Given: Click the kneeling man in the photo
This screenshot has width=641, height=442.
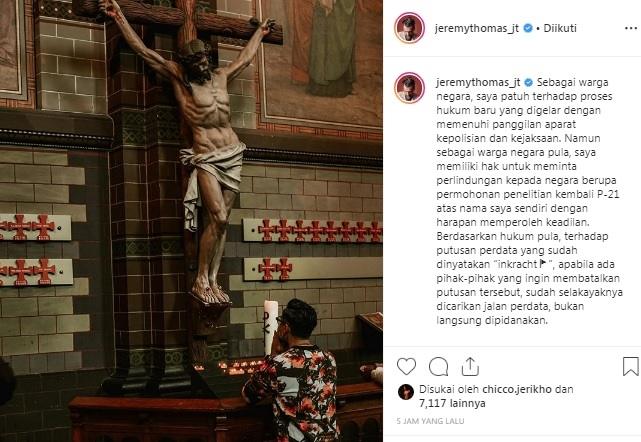Looking at the screenshot, I should [292, 372].
